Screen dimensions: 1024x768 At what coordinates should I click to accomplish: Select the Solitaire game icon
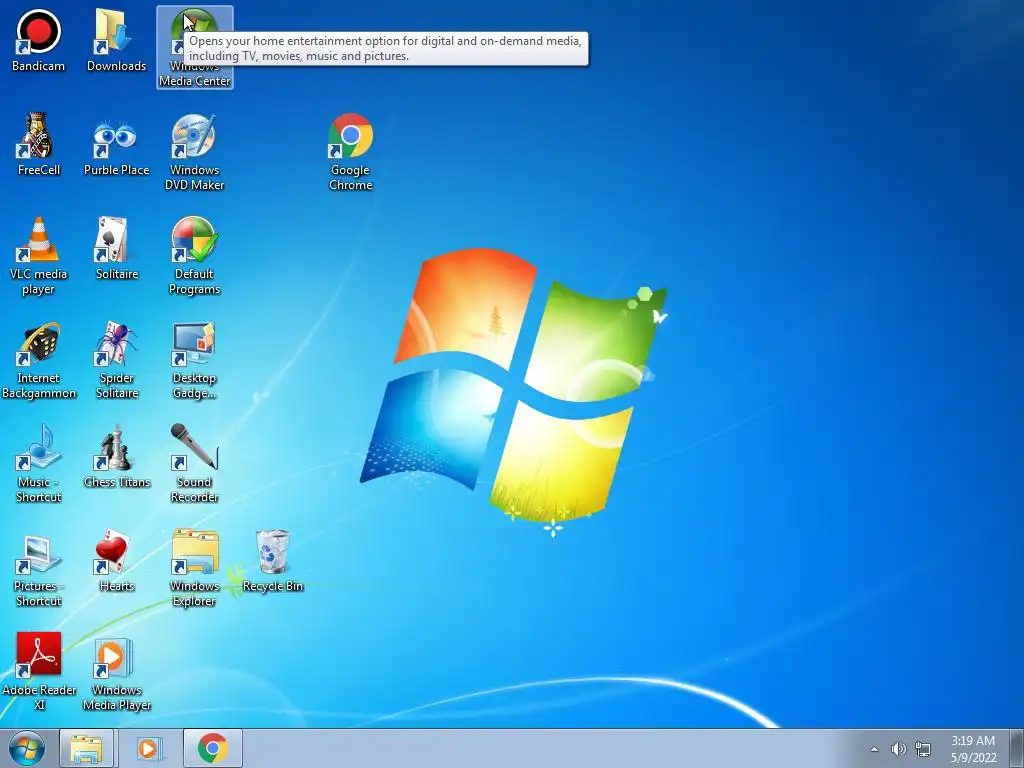[x=116, y=248]
